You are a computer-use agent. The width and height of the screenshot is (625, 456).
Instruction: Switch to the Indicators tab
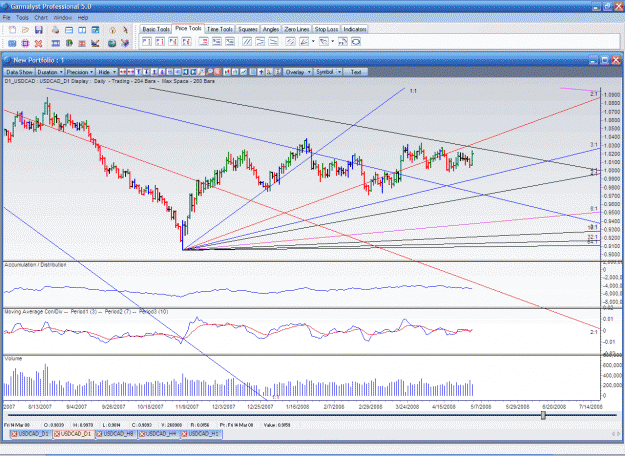click(355, 29)
